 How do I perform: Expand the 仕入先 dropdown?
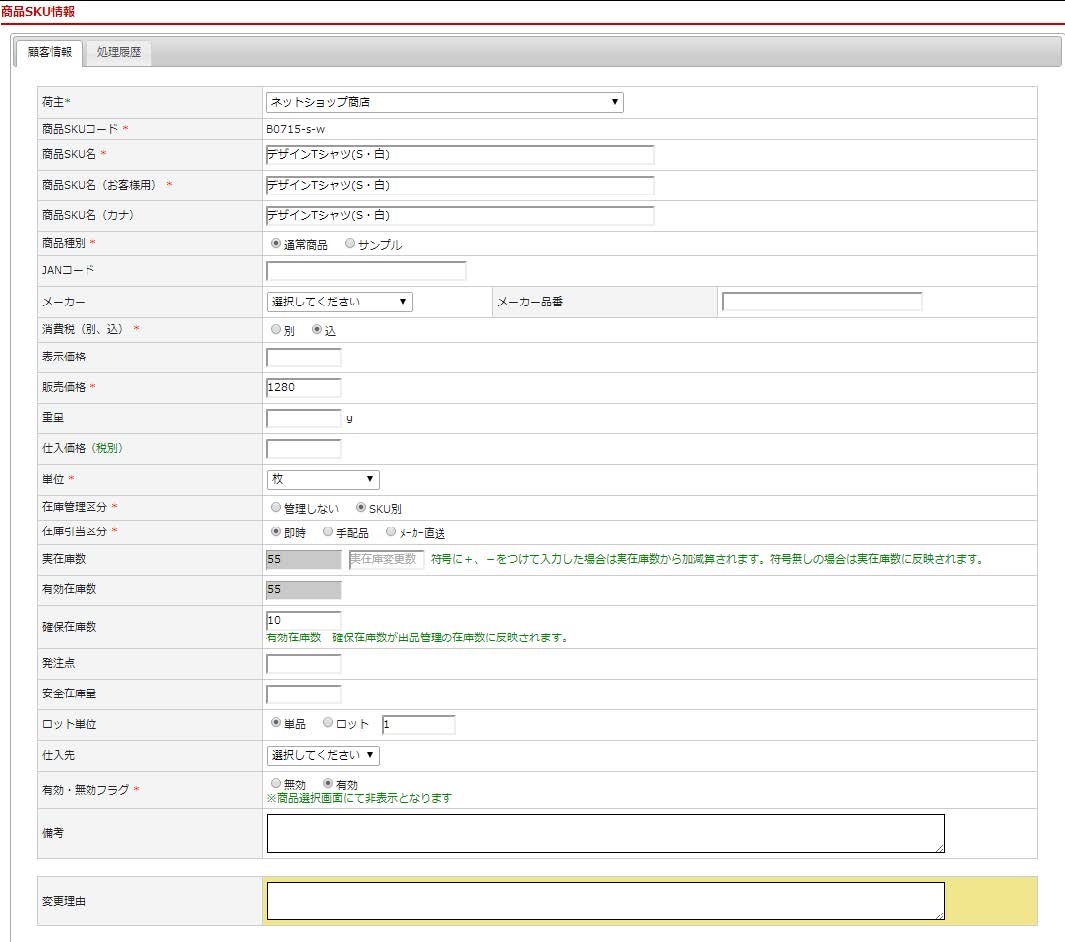click(322, 755)
